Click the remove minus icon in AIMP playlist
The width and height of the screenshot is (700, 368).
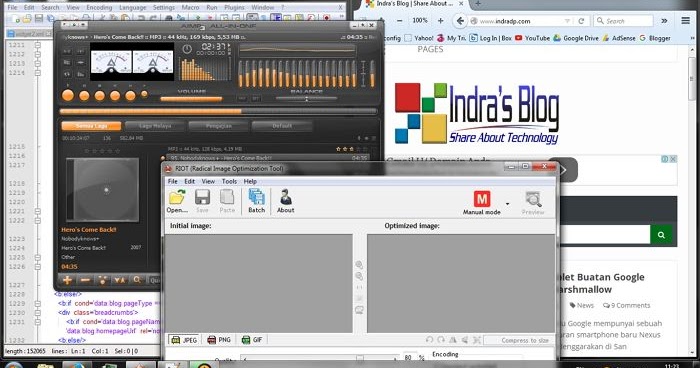coord(85,280)
